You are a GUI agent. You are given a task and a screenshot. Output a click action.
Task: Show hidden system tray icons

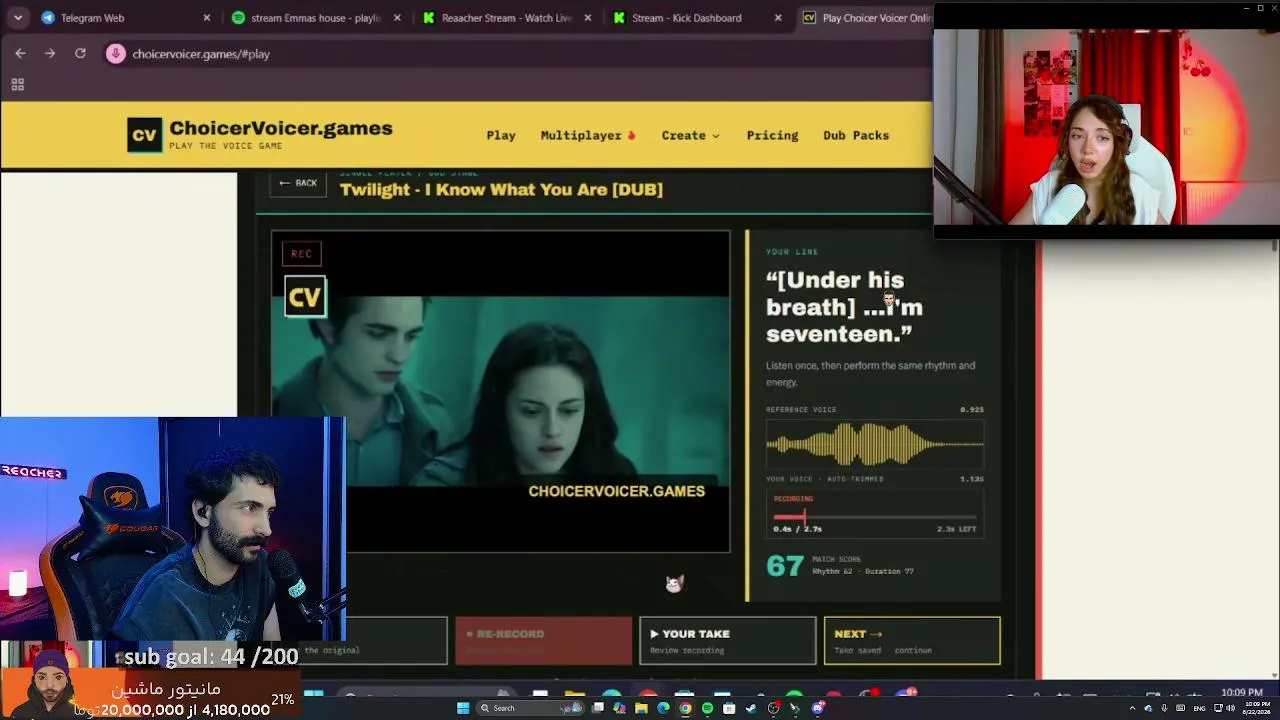pos(1132,708)
